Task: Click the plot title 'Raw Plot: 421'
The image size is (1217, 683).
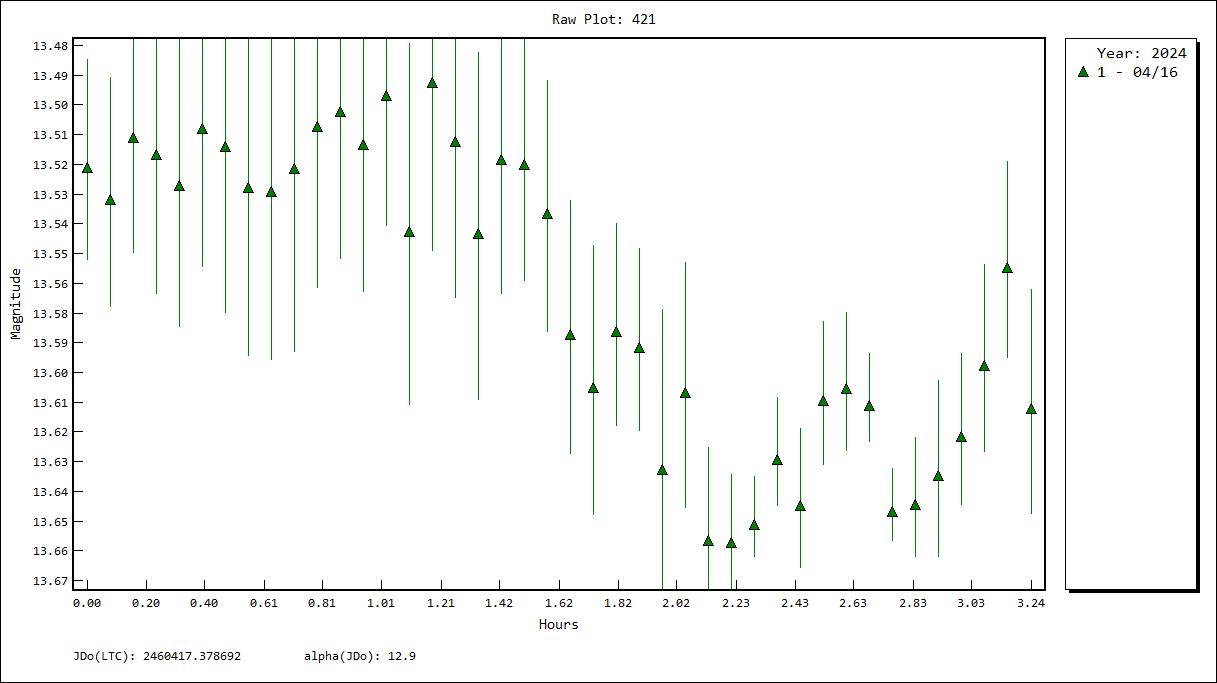Action: coord(604,19)
